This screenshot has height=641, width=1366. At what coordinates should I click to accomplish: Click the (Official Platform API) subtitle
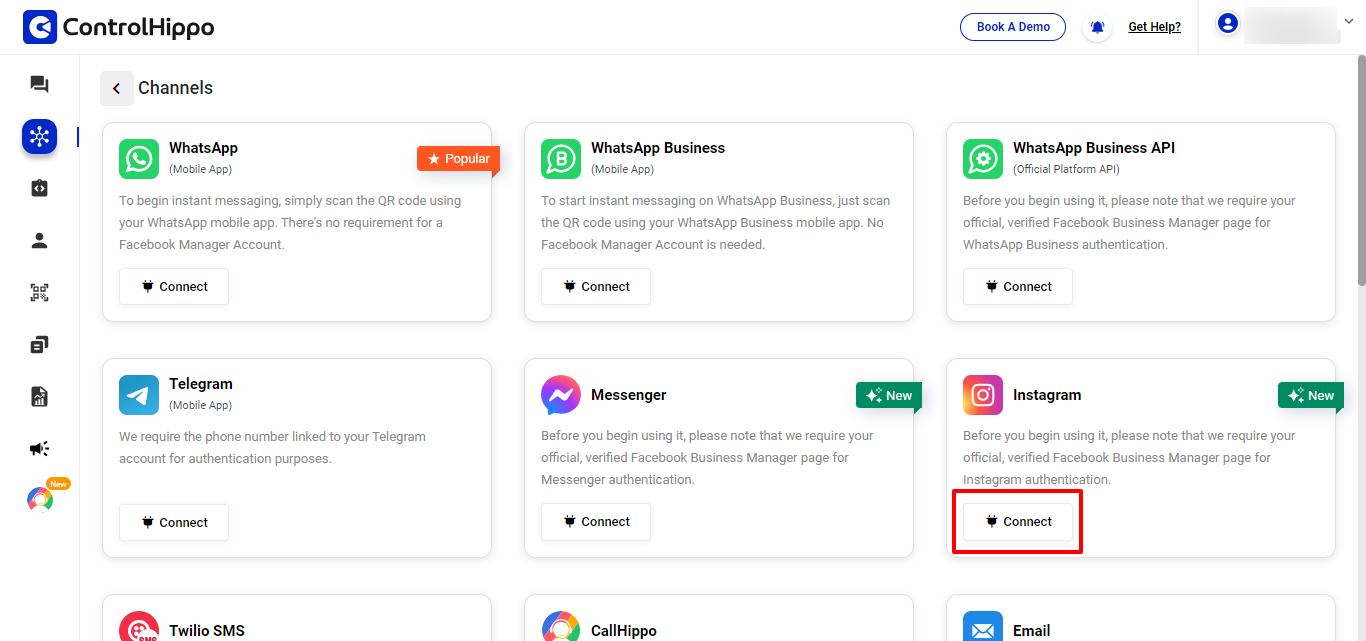click(x=1066, y=169)
